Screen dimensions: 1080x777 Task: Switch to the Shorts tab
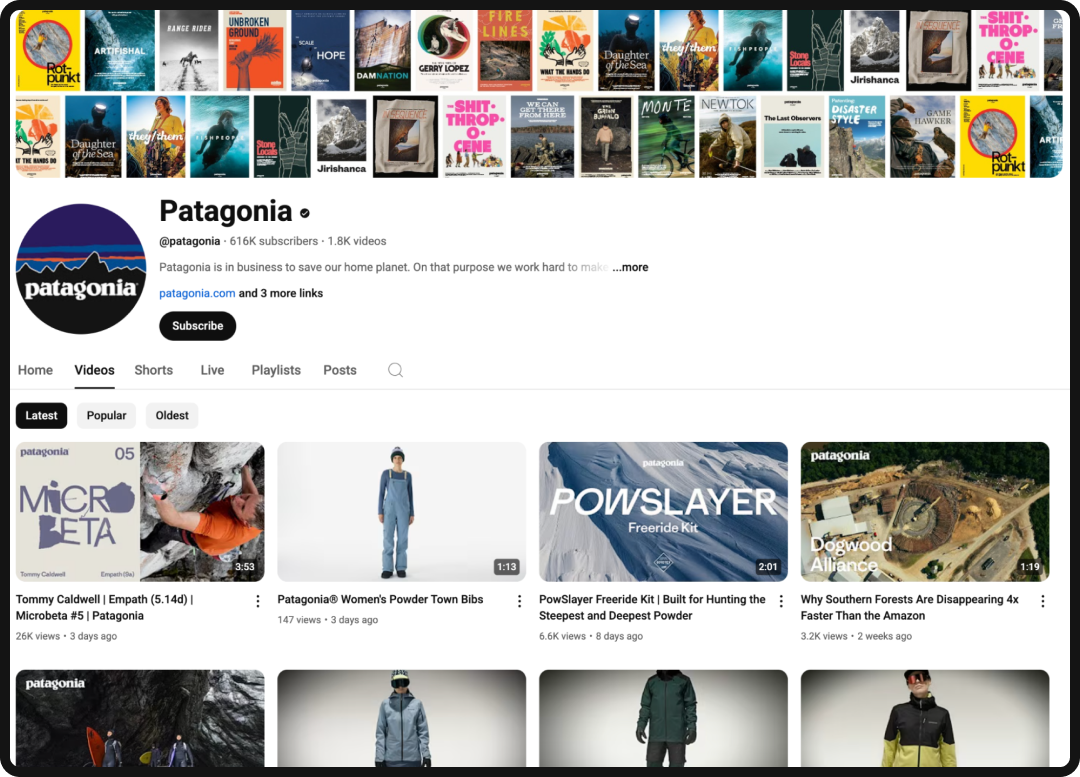[154, 370]
